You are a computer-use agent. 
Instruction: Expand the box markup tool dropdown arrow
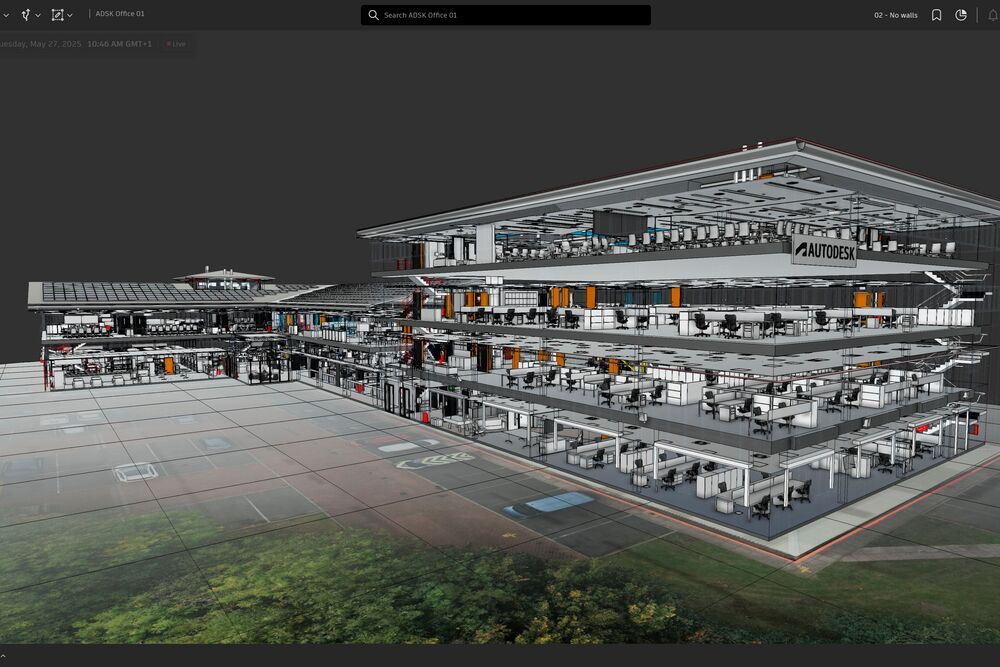click(70, 16)
